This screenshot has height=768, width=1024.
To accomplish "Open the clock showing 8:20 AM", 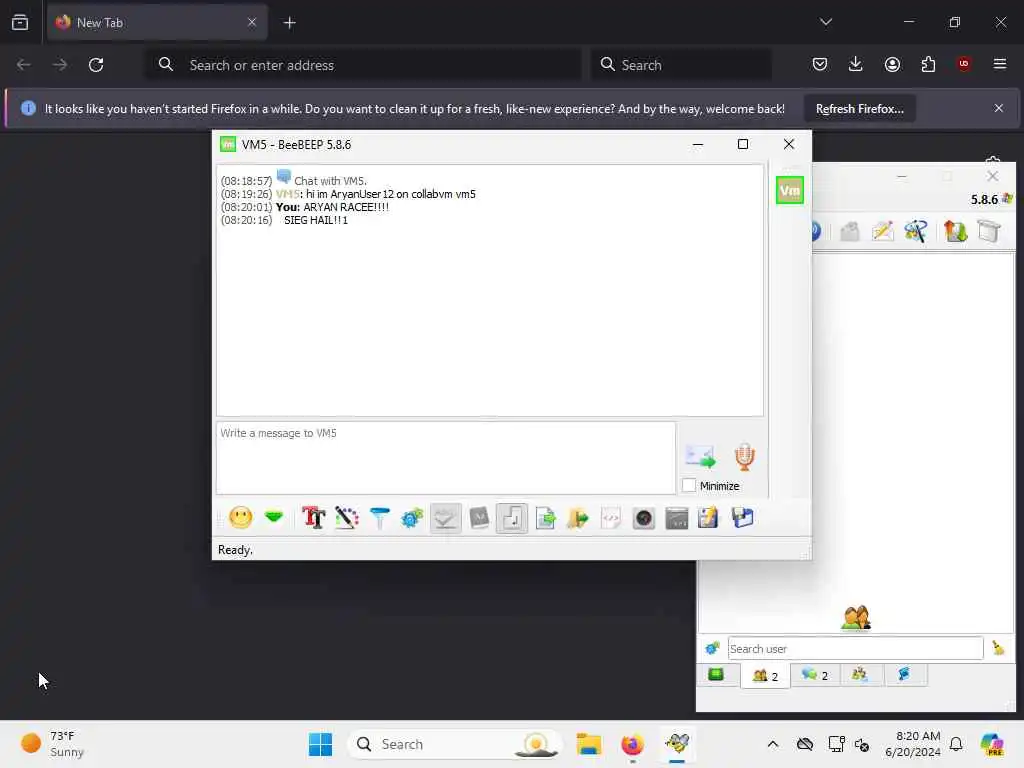I will [913, 744].
